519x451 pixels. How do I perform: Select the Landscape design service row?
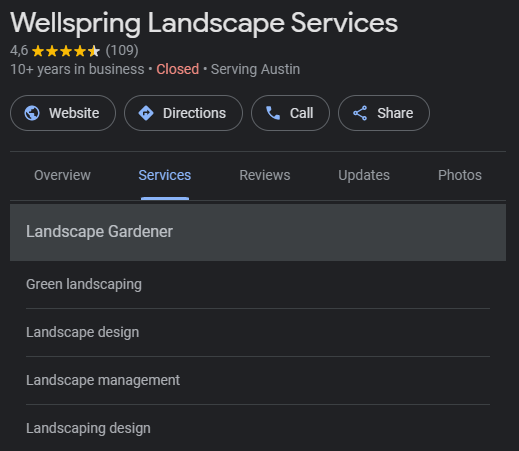click(x=258, y=333)
